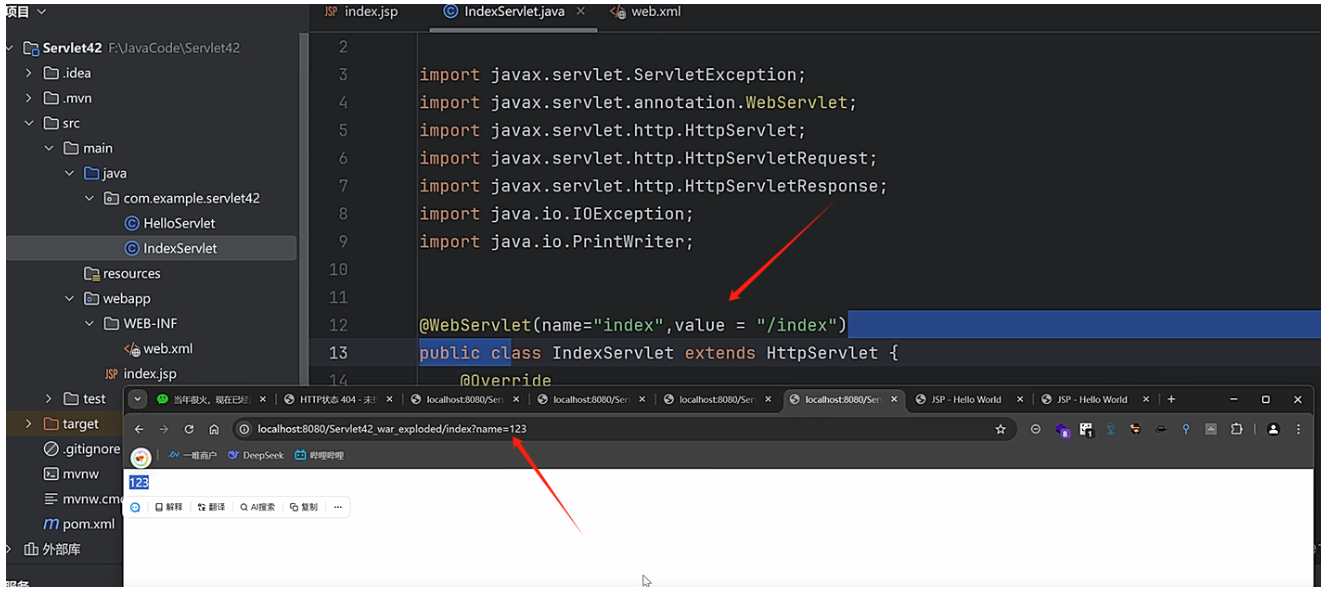Close the HTTP状态 404 browser tab
Viewport: 1321px width, 590px height.
pyautogui.click(x=390, y=399)
